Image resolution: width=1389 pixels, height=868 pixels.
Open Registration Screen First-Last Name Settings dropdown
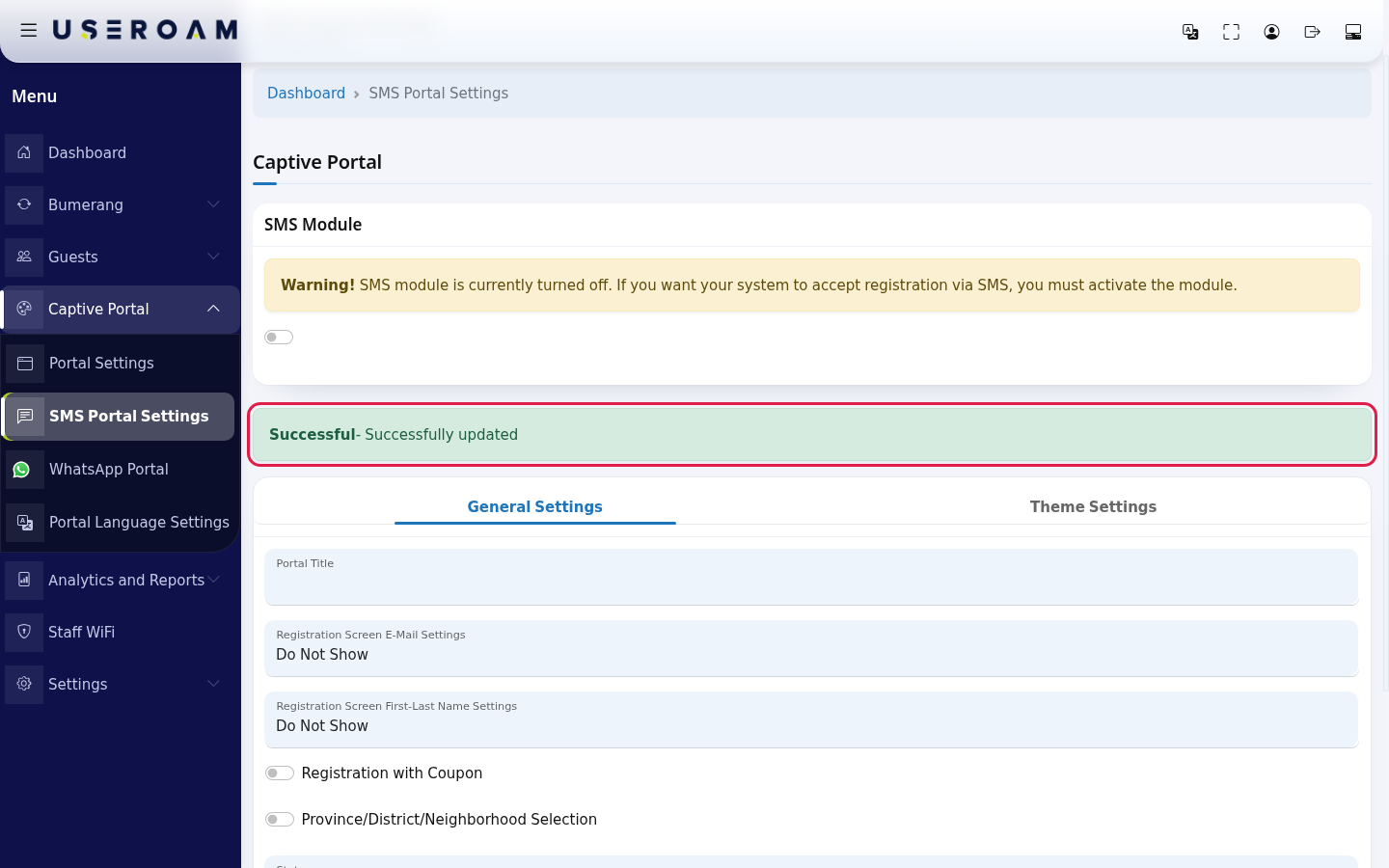(x=811, y=719)
